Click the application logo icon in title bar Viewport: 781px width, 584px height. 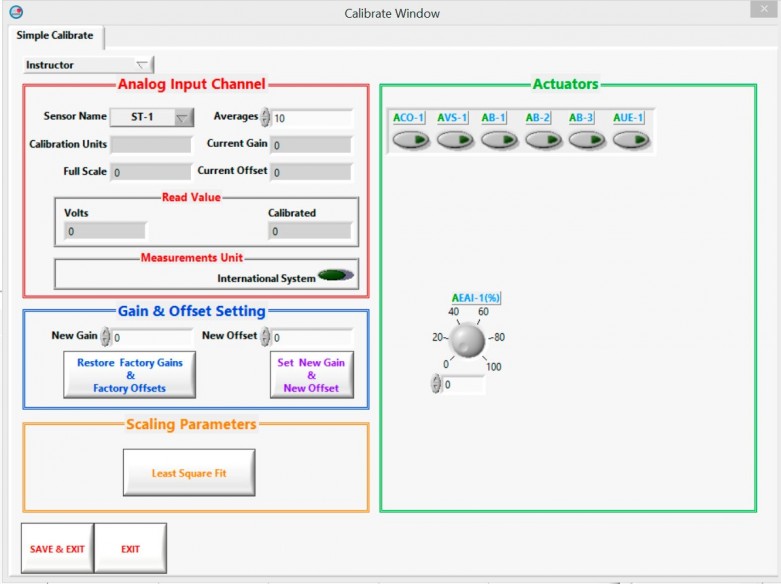16,12
